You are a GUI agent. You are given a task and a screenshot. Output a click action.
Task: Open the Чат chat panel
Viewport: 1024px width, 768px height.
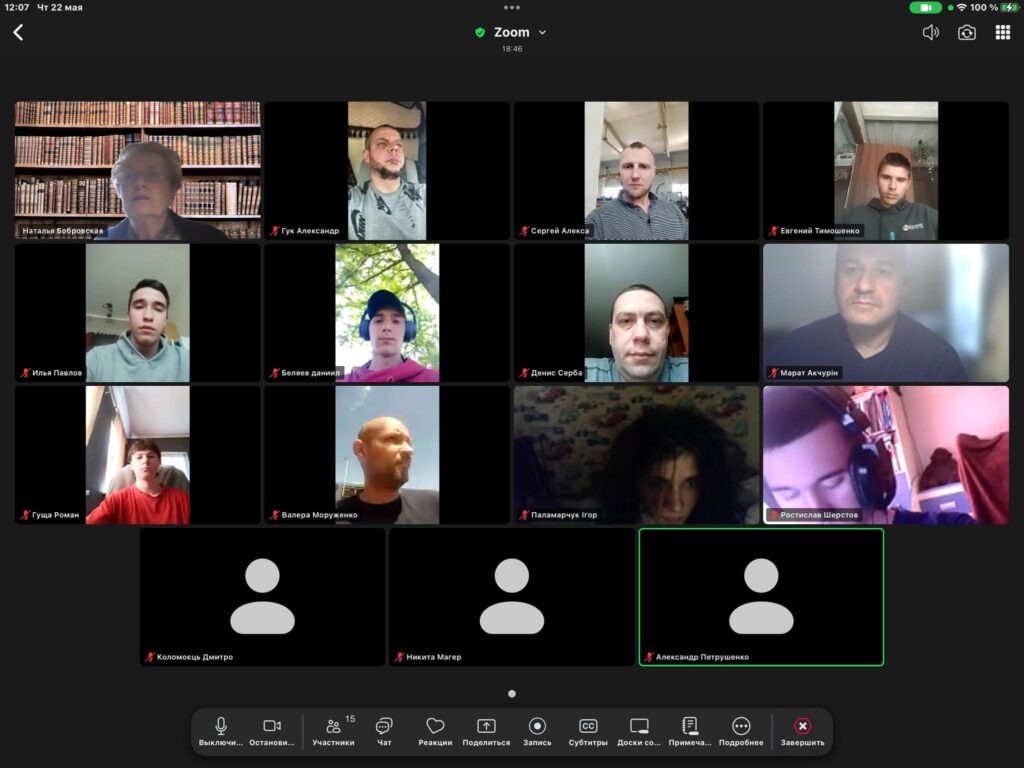click(384, 731)
